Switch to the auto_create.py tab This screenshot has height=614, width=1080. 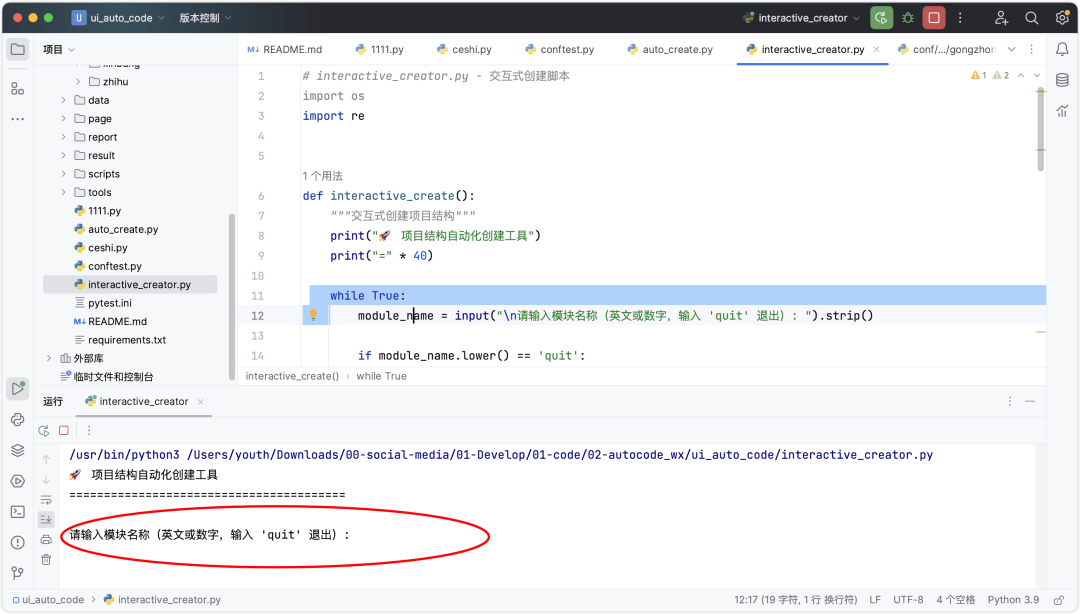coord(670,49)
